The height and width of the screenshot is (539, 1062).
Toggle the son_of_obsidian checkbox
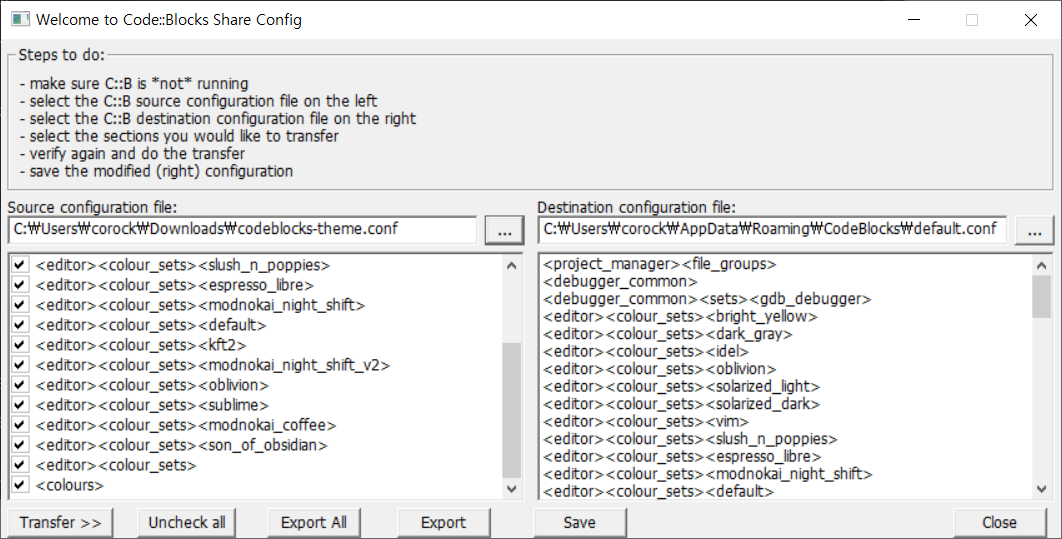20,445
